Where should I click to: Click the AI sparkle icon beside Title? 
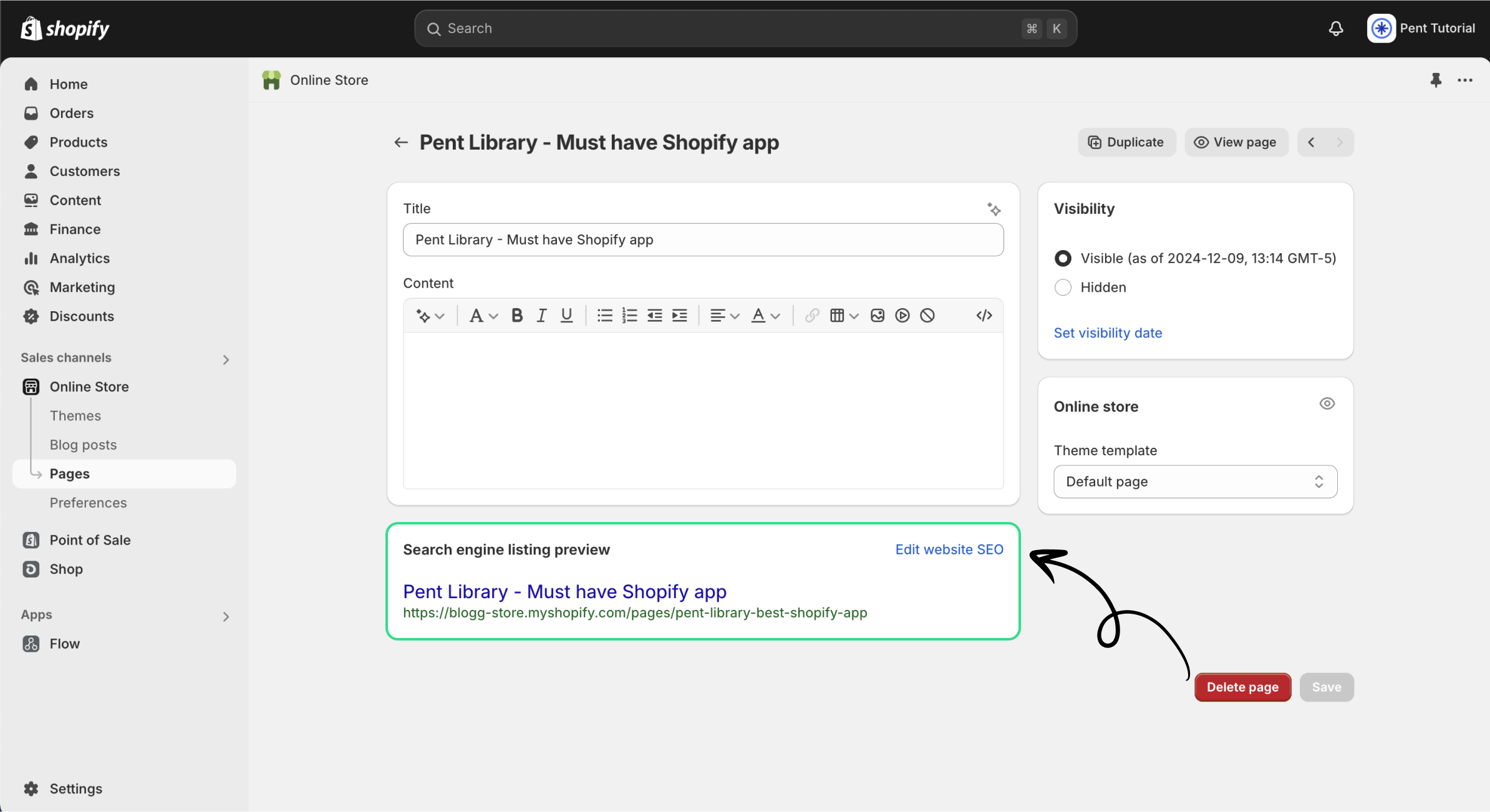click(x=994, y=209)
